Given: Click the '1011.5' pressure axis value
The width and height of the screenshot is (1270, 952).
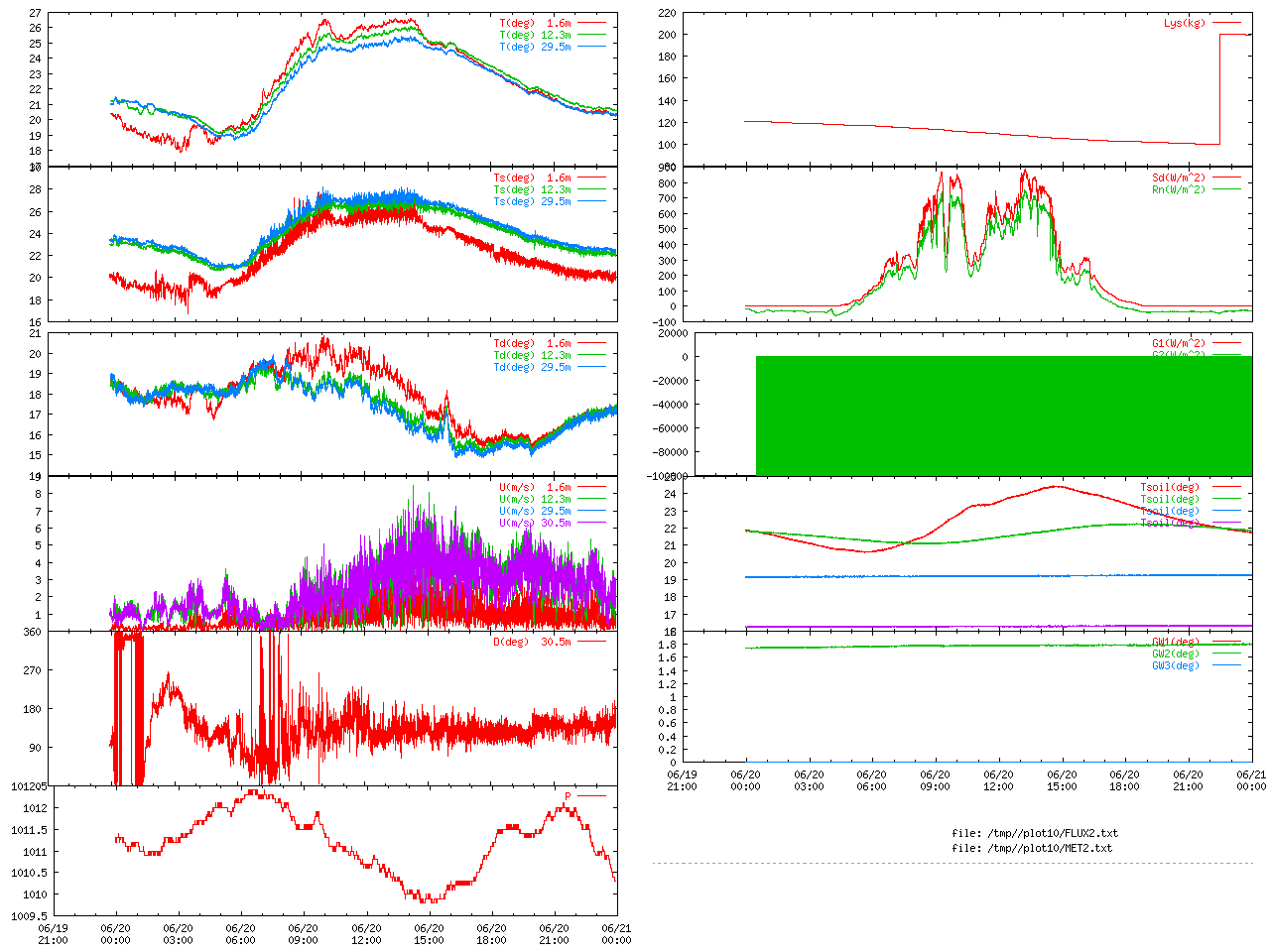Looking at the screenshot, I should [30, 830].
